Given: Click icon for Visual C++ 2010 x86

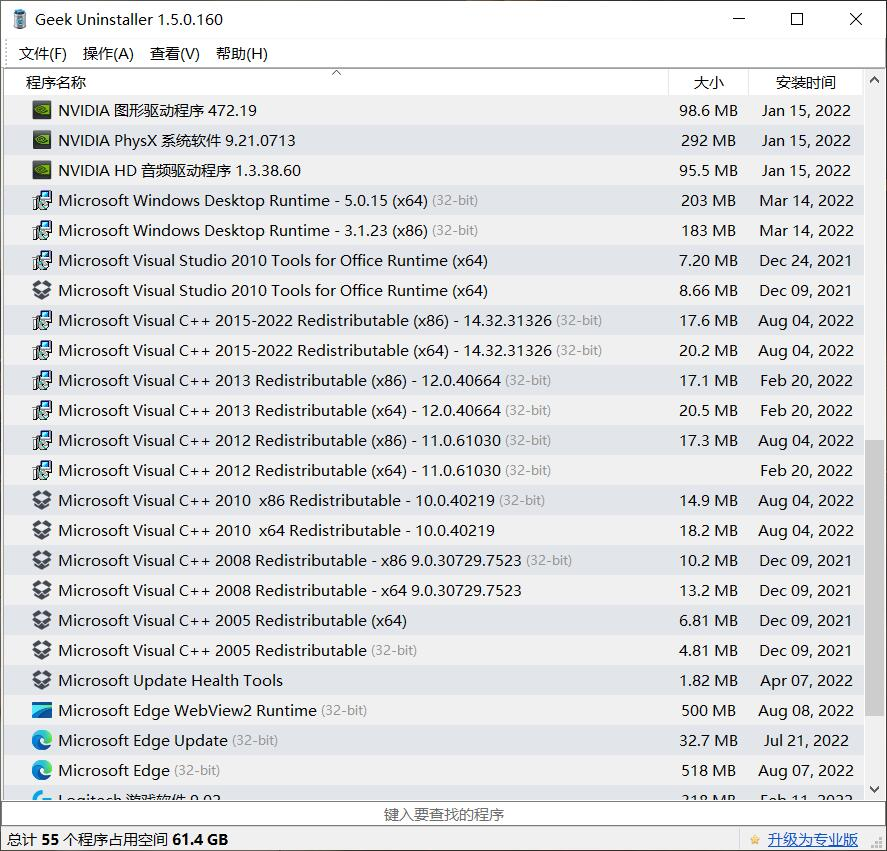Looking at the screenshot, I should 42,500.
